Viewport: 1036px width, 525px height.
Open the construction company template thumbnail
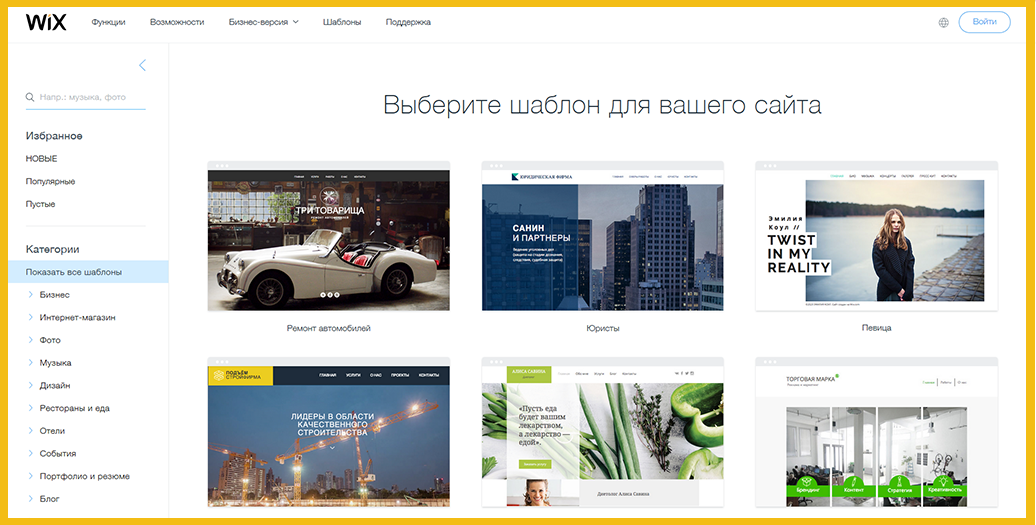pos(328,435)
